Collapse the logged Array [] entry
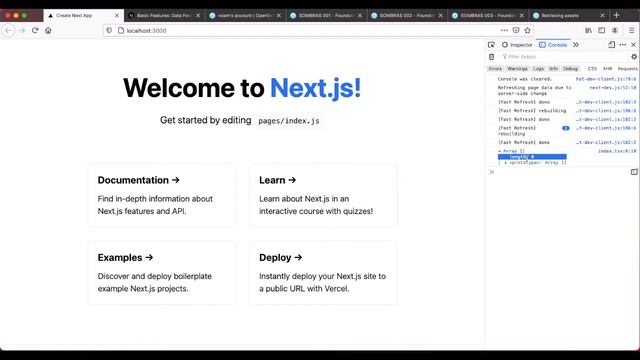Image resolution: width=640 pixels, height=360 pixels. pos(500,151)
